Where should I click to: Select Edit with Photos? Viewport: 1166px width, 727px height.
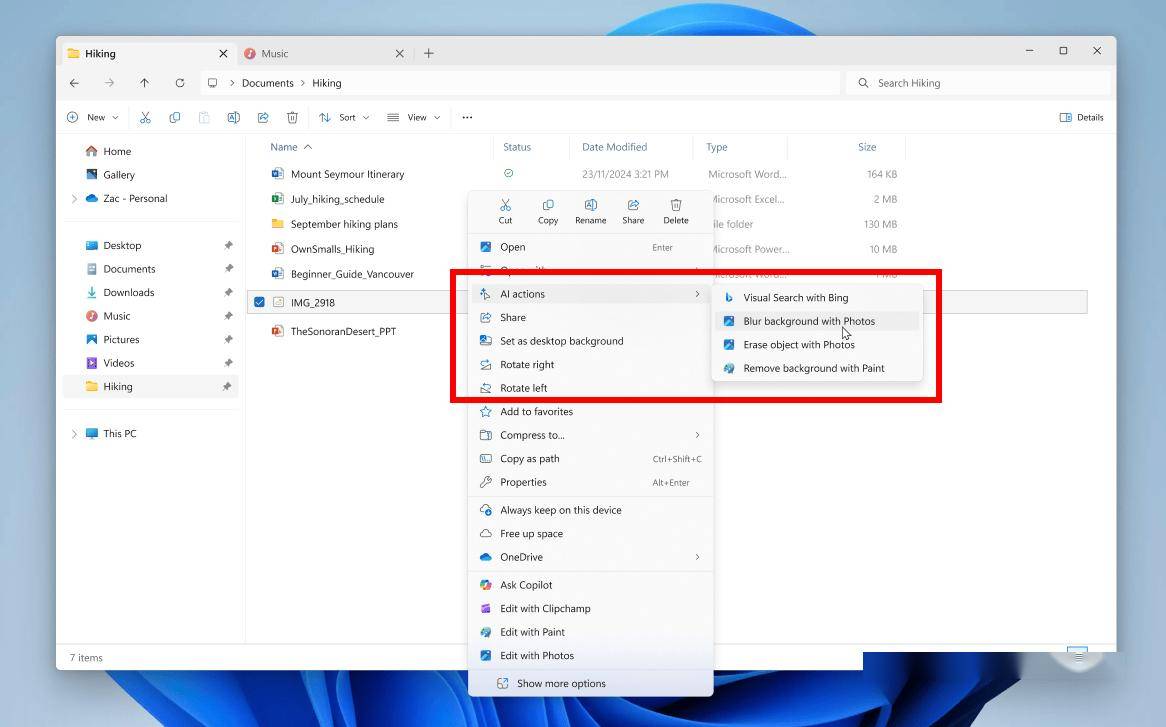pyautogui.click(x=590, y=656)
